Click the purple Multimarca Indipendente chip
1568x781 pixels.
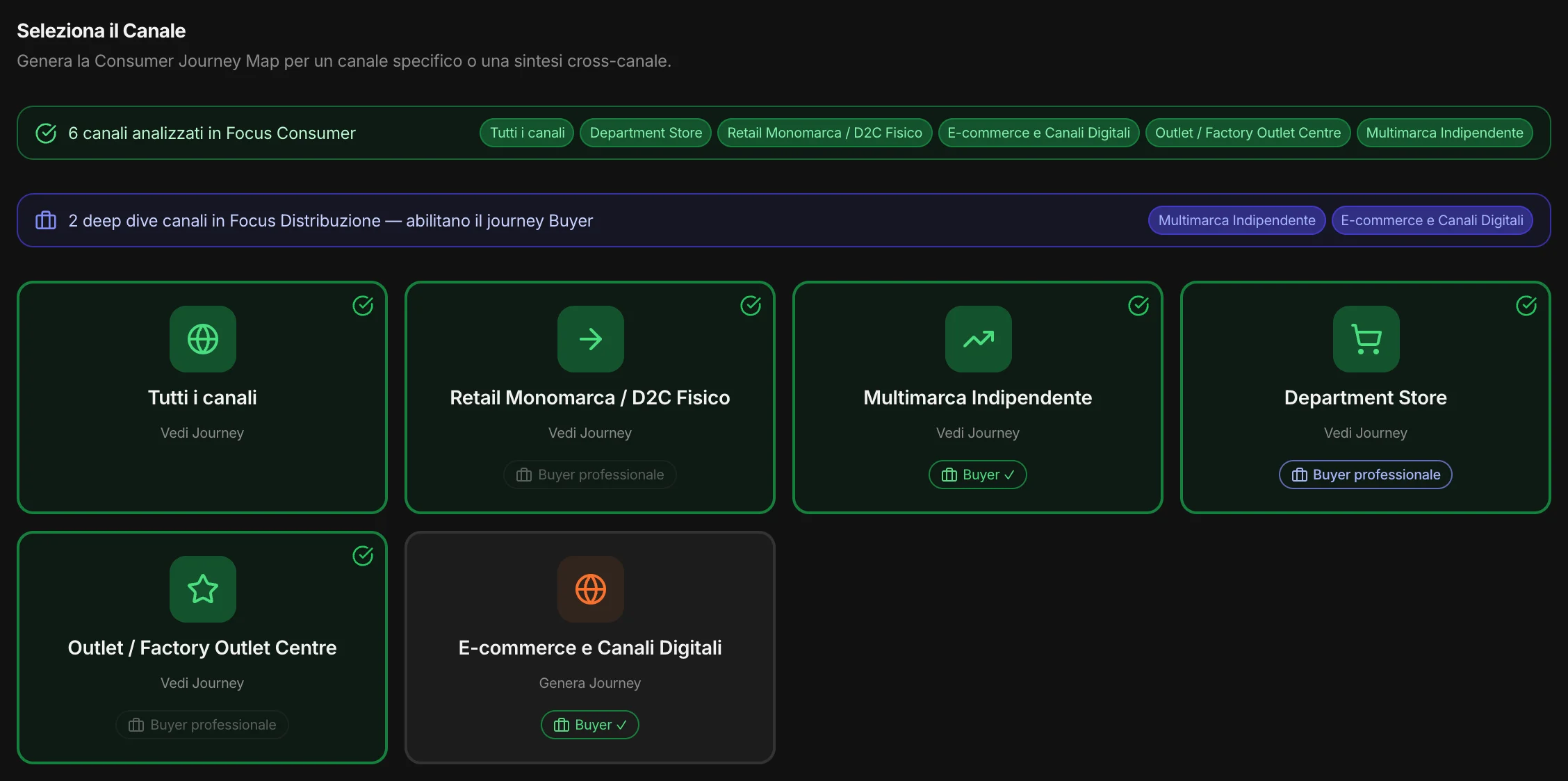point(1236,220)
